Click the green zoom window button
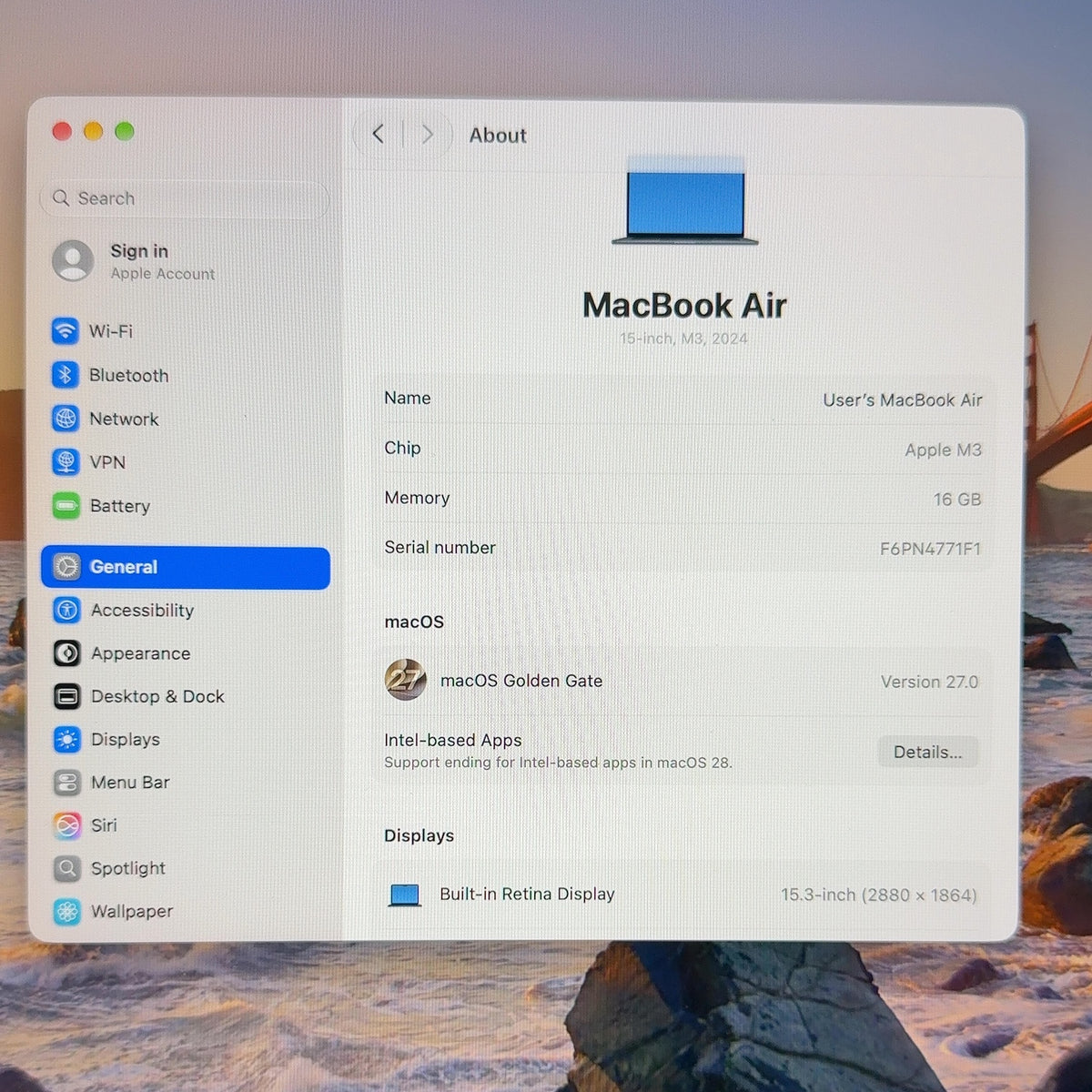The image size is (1092, 1092). click(125, 131)
